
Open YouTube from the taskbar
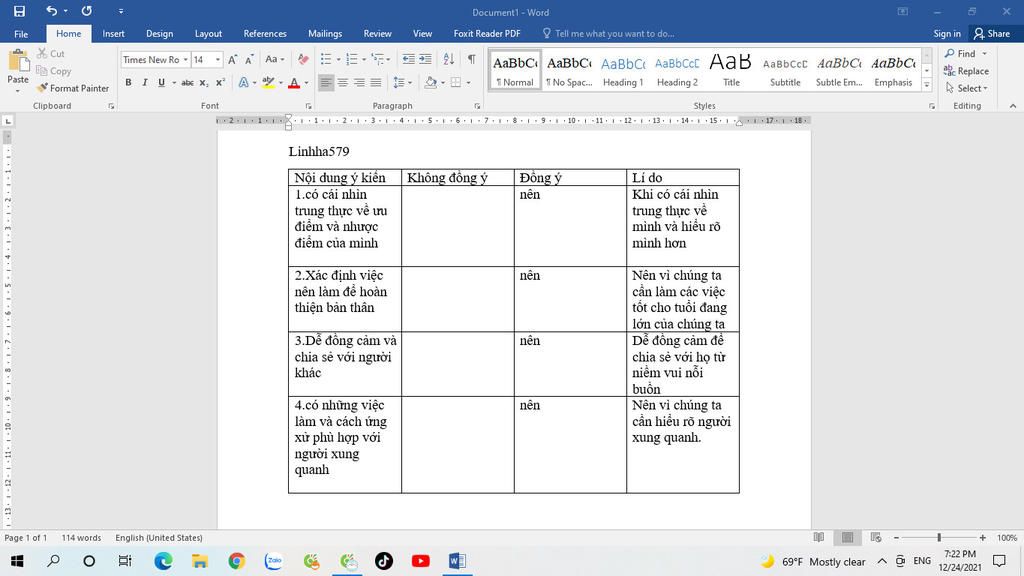click(421, 561)
